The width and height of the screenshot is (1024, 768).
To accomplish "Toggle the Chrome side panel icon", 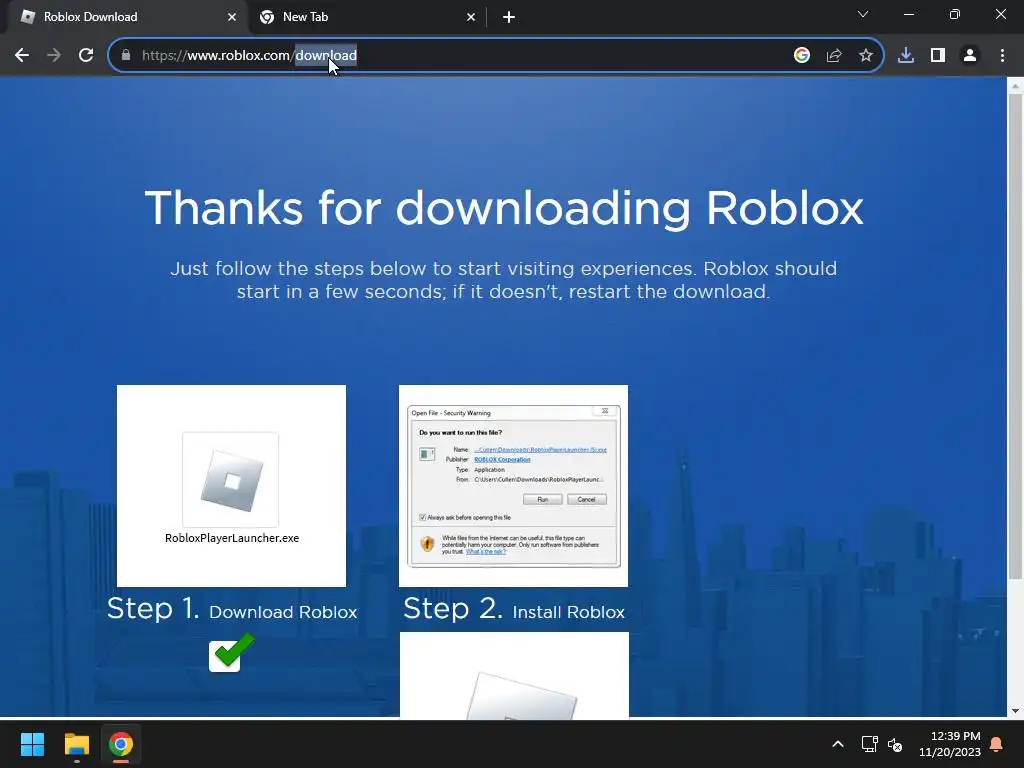I will point(938,56).
